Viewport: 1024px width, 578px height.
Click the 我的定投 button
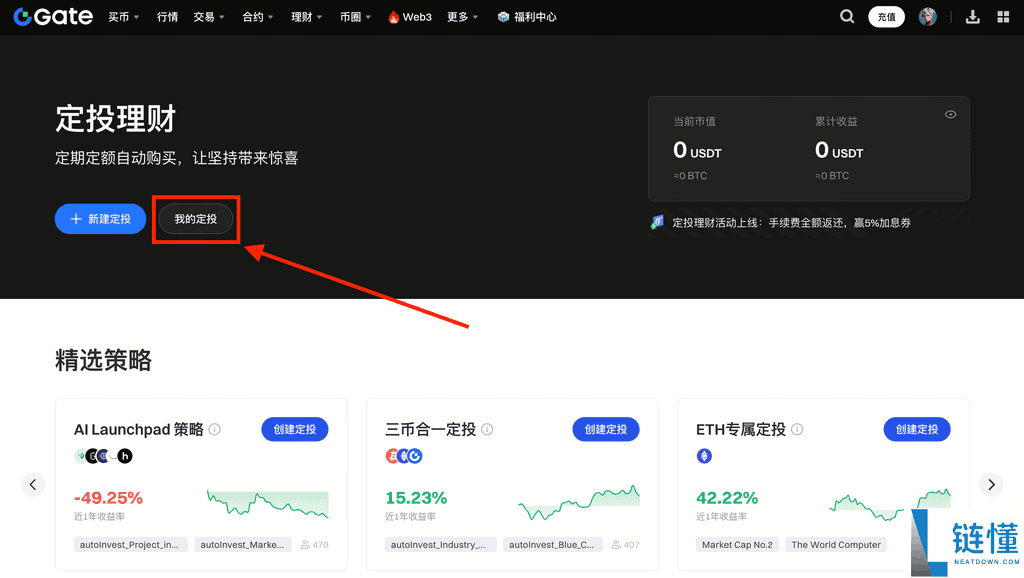tap(196, 219)
